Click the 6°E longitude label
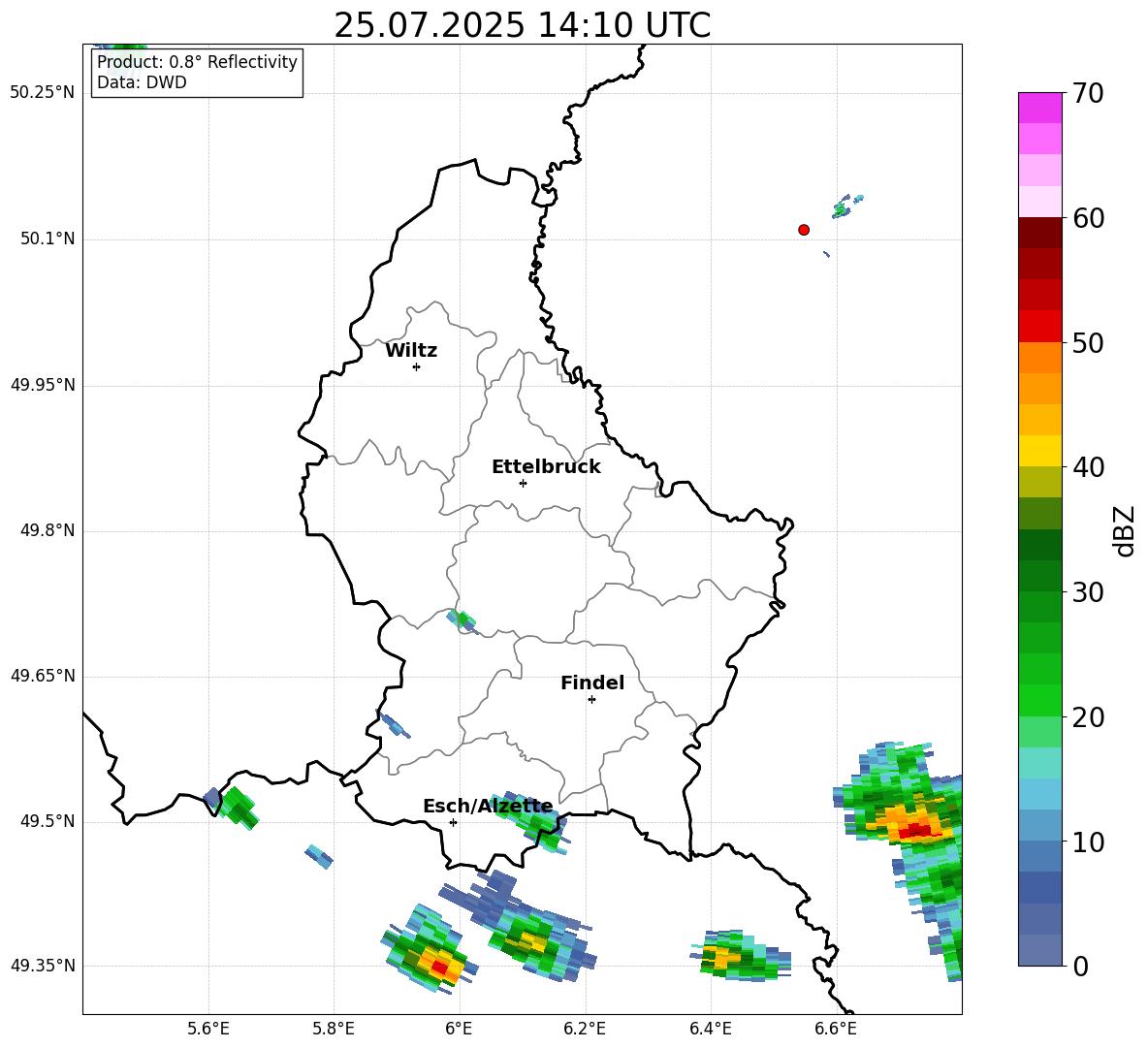1148x1048 pixels. 459,1030
